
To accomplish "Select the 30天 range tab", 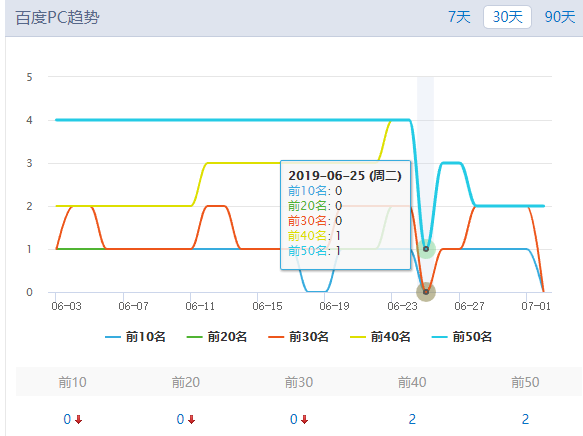I will [507, 17].
